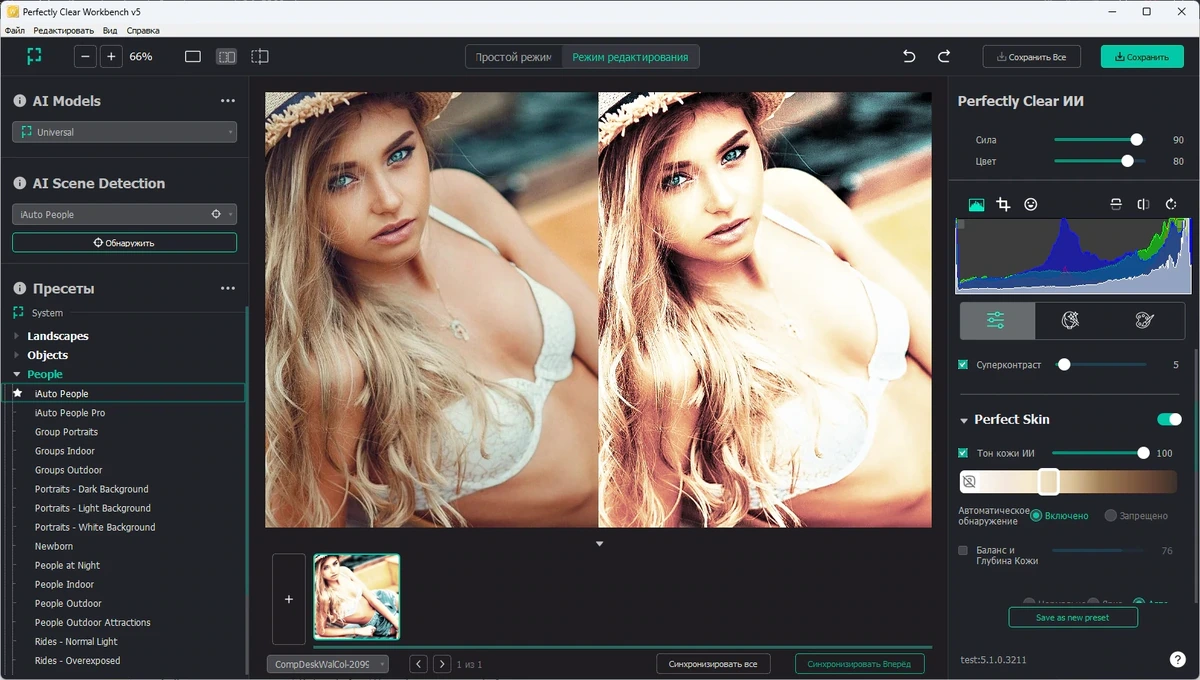1200x680 pixels.
Task: Click the skin tone gradient handle
Action: click(x=1048, y=482)
